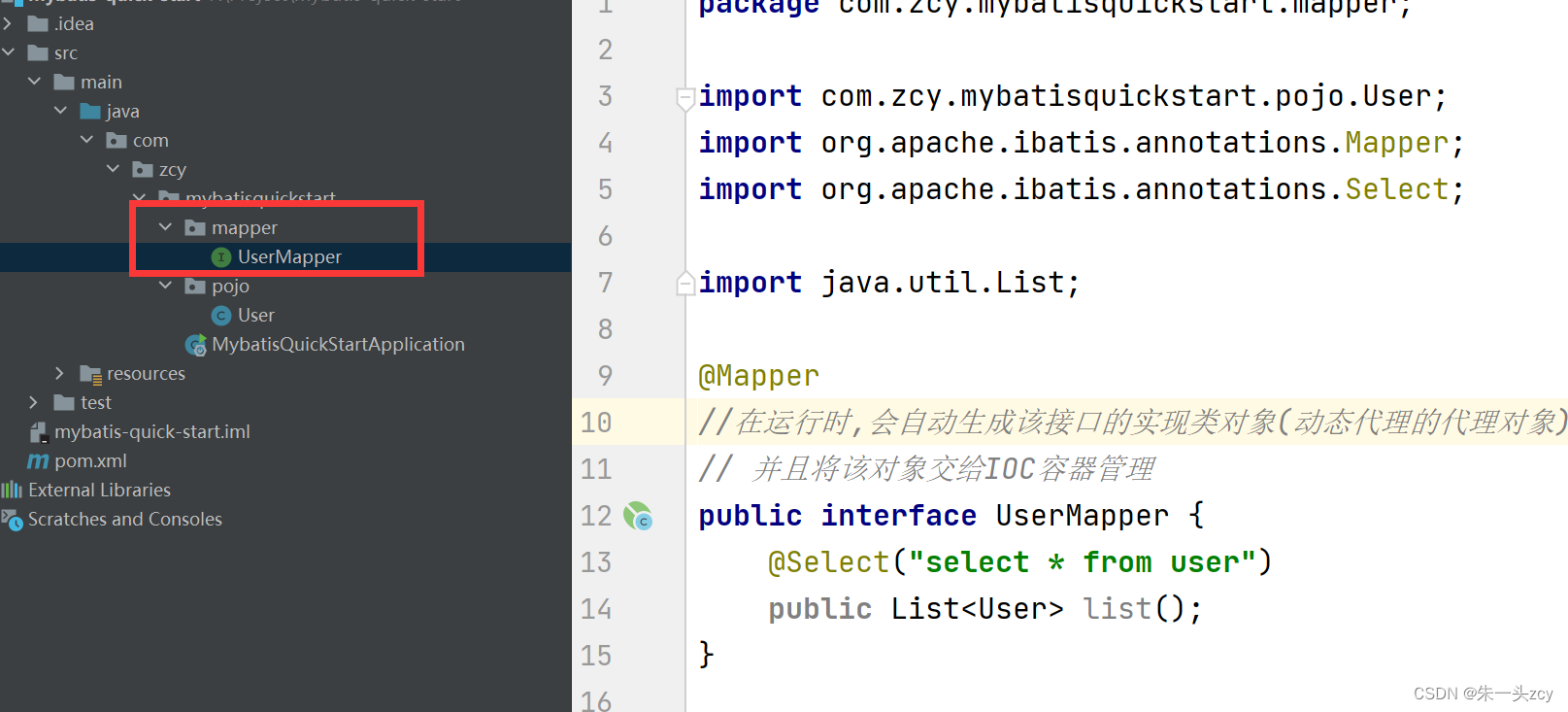The height and width of the screenshot is (712, 1568).
Task: Click line number 13 in gutter
Action: pyautogui.click(x=596, y=562)
